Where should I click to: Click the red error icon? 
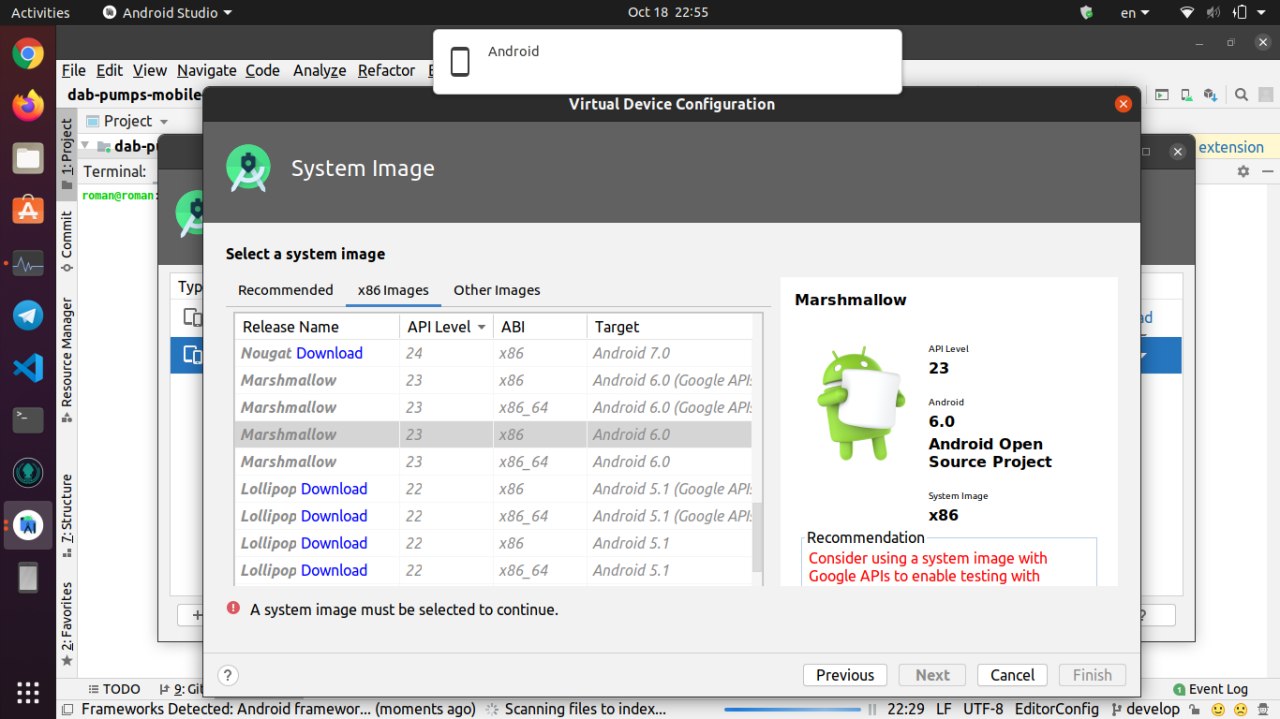coord(234,608)
